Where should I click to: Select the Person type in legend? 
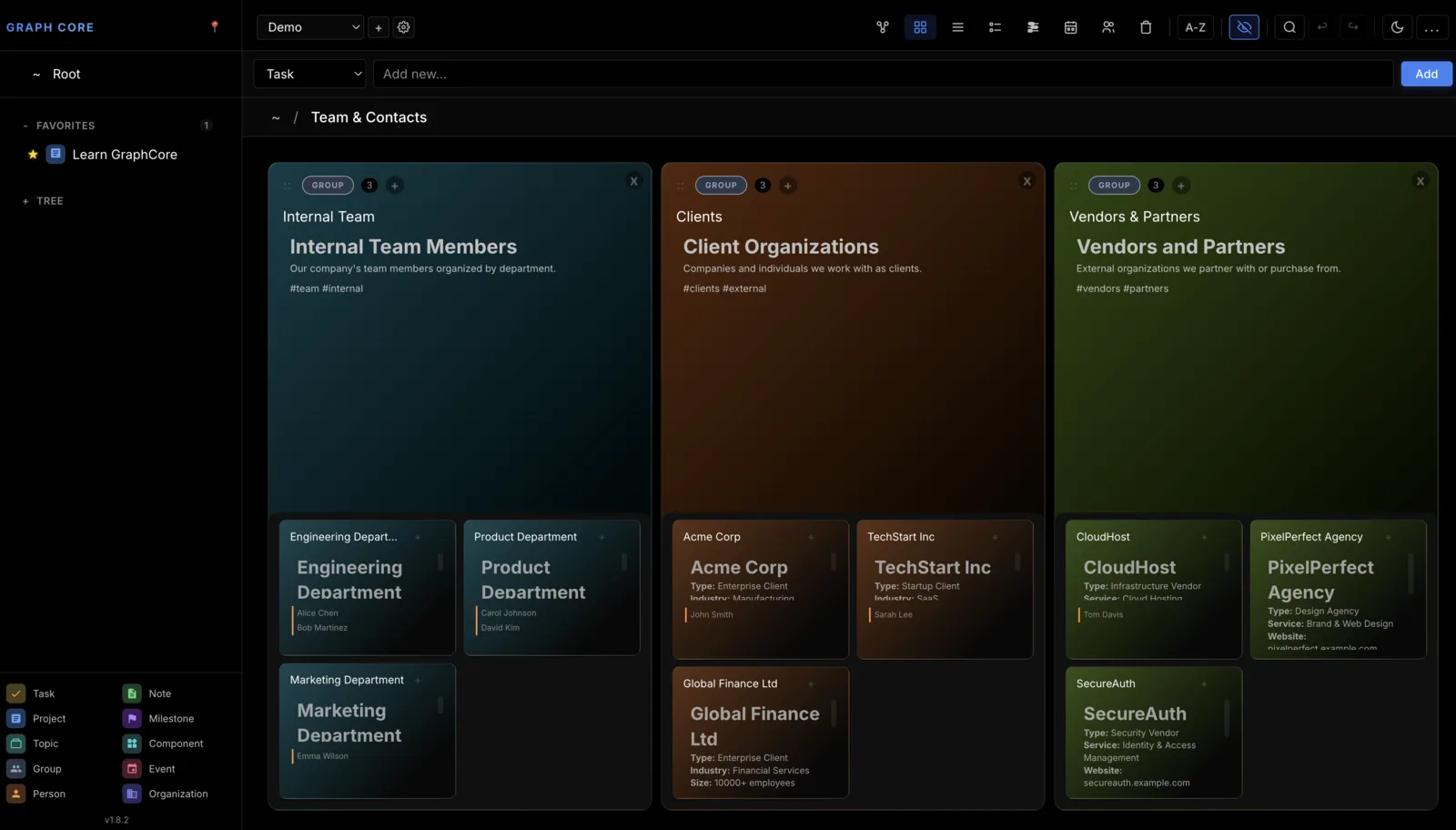click(36, 794)
